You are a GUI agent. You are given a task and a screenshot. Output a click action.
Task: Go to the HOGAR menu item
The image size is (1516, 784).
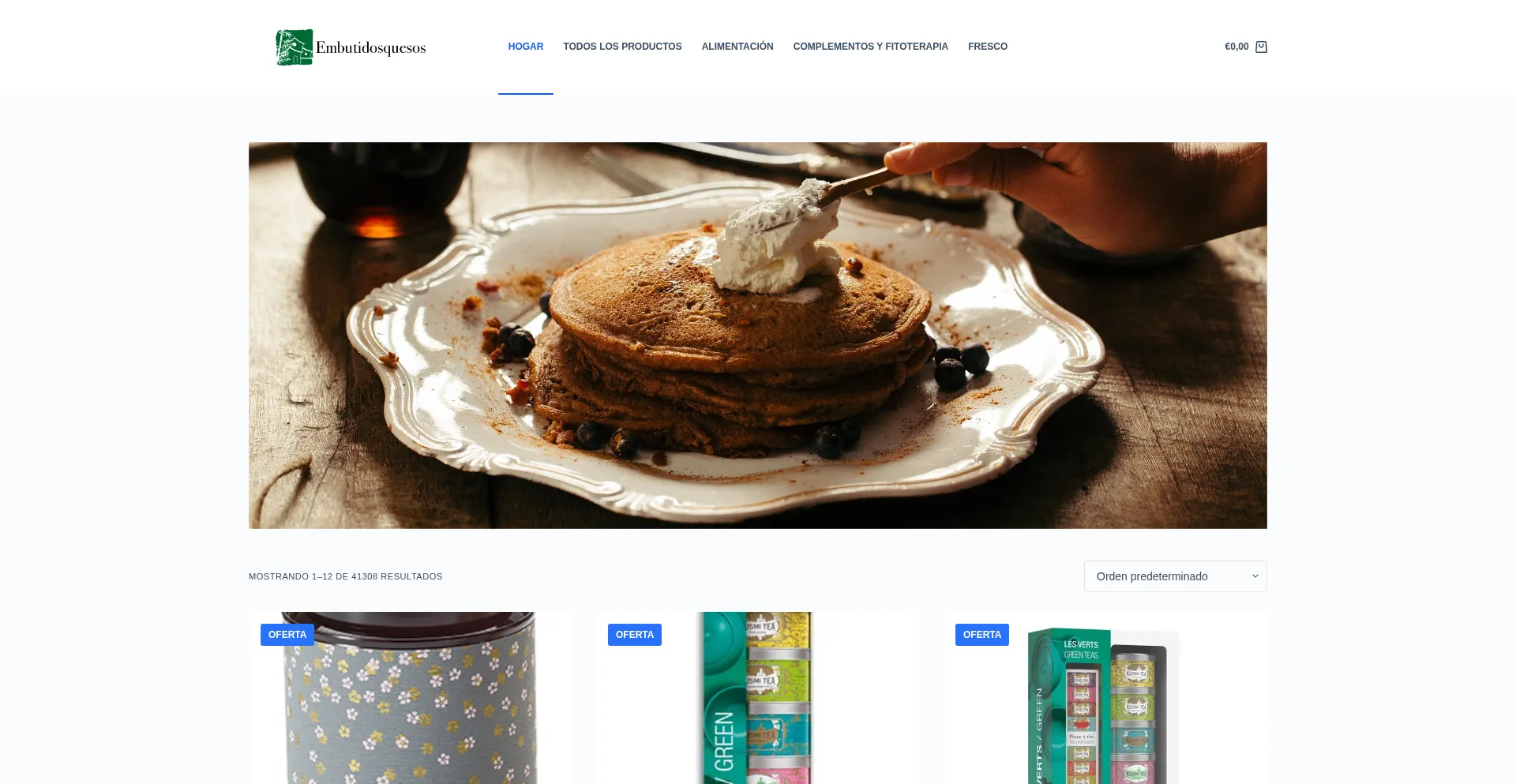pos(526,47)
